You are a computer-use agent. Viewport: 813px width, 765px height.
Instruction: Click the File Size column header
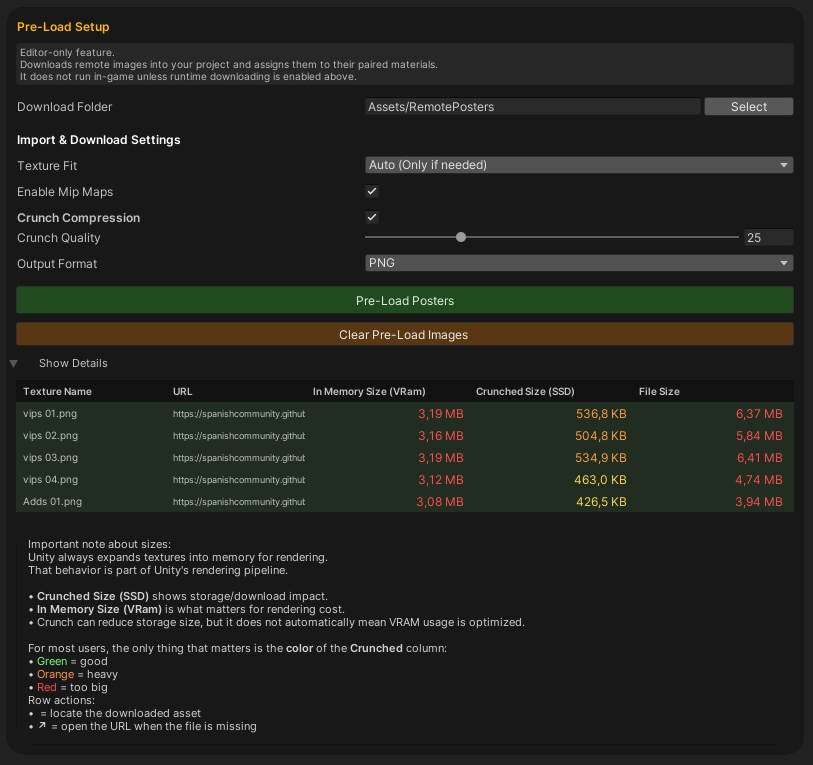point(659,391)
